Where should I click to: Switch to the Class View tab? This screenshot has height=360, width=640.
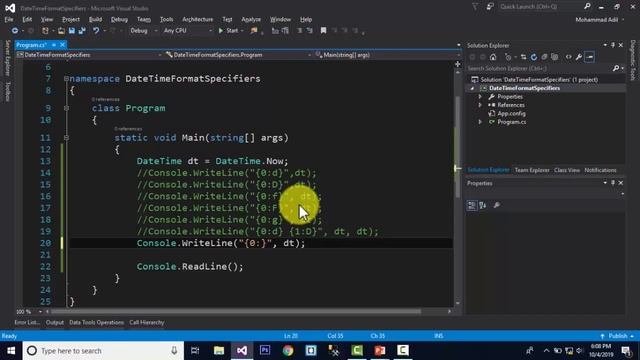pyautogui.click(x=567, y=170)
